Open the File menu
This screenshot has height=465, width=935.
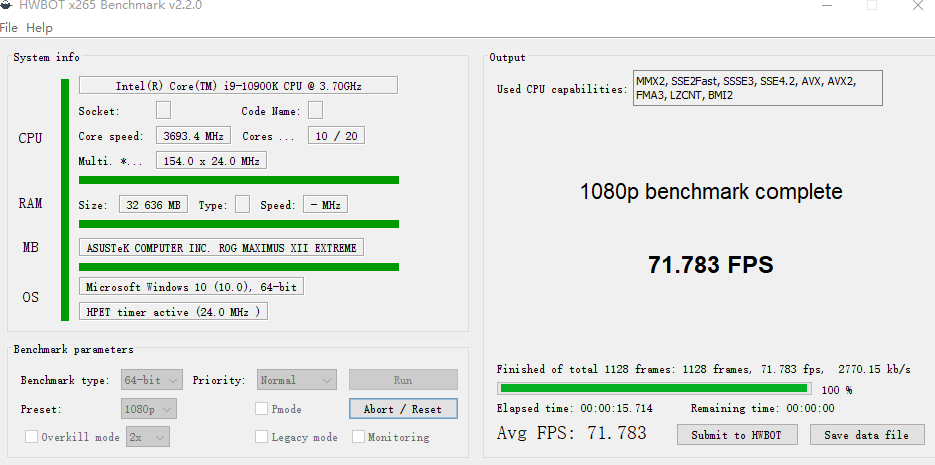9,27
